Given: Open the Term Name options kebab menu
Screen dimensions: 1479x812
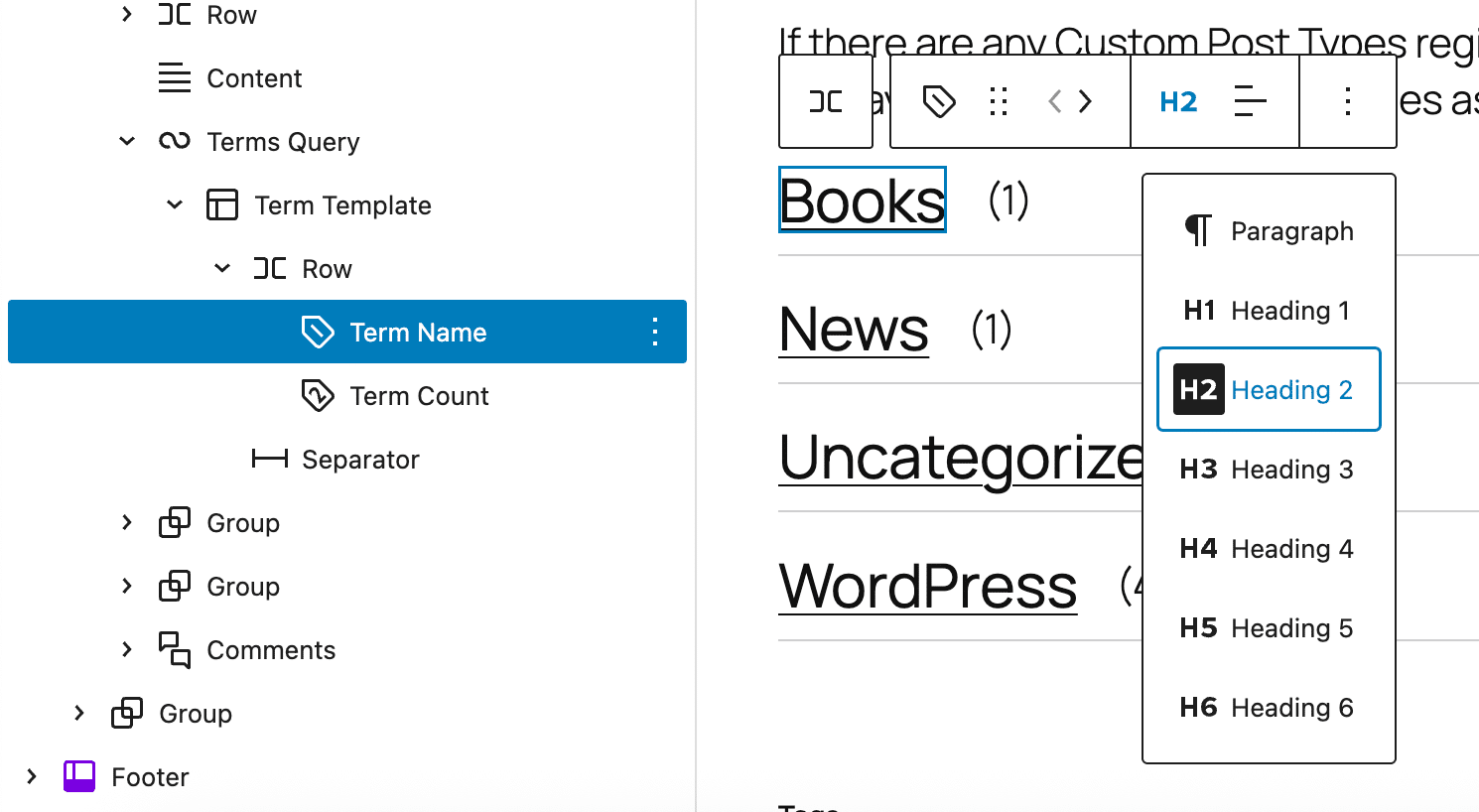Looking at the screenshot, I should coord(655,332).
